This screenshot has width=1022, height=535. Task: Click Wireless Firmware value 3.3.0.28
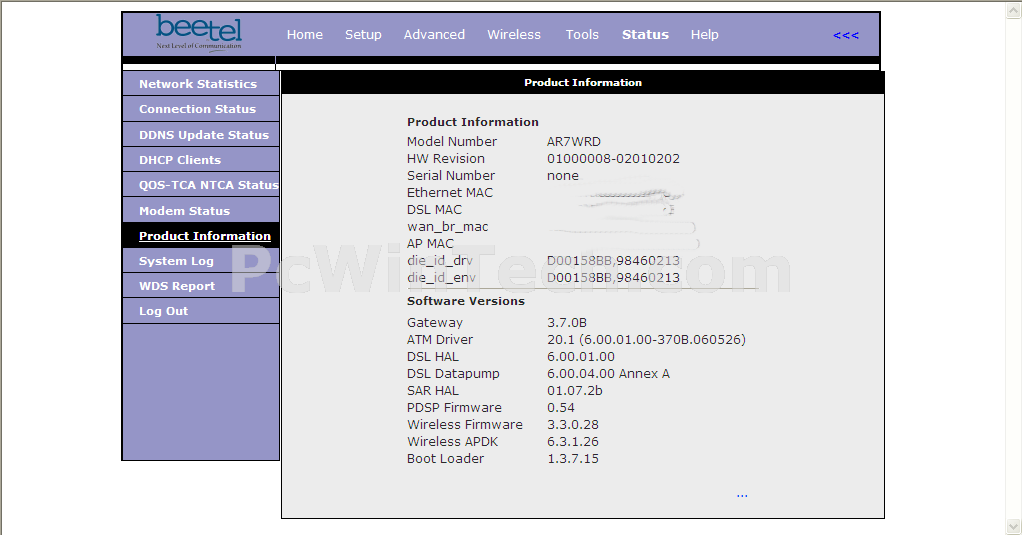[572, 424]
